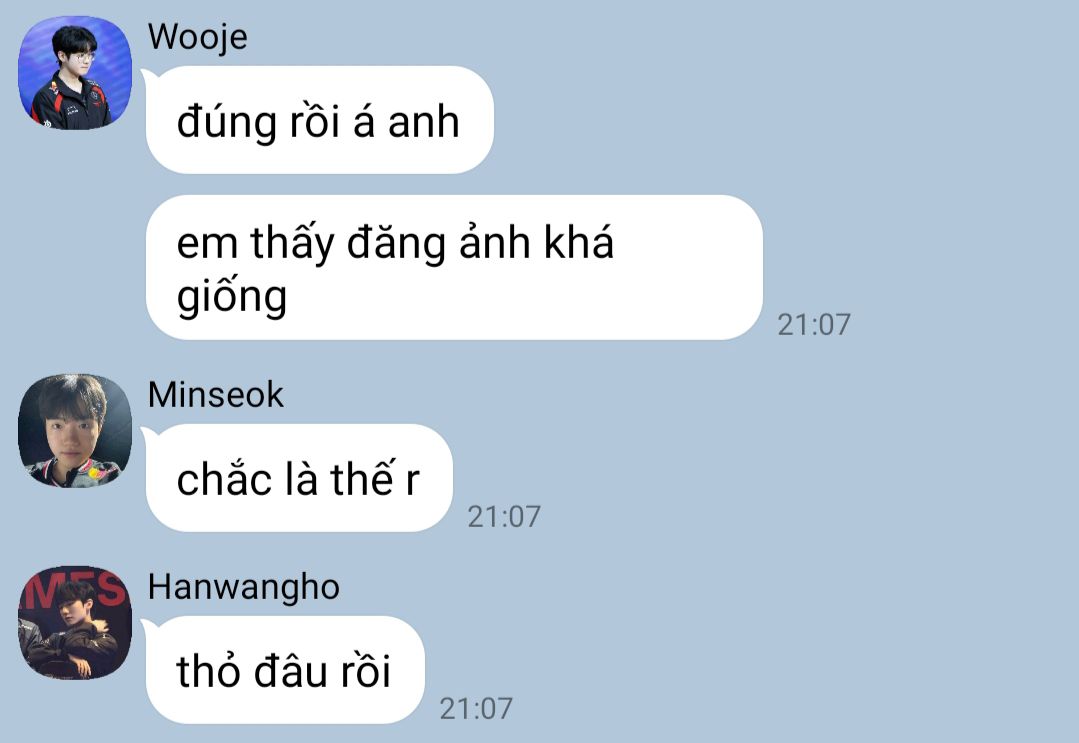Click the sender name Minseok
Screen dimensions: 1079x743
pyautogui.click(x=215, y=395)
